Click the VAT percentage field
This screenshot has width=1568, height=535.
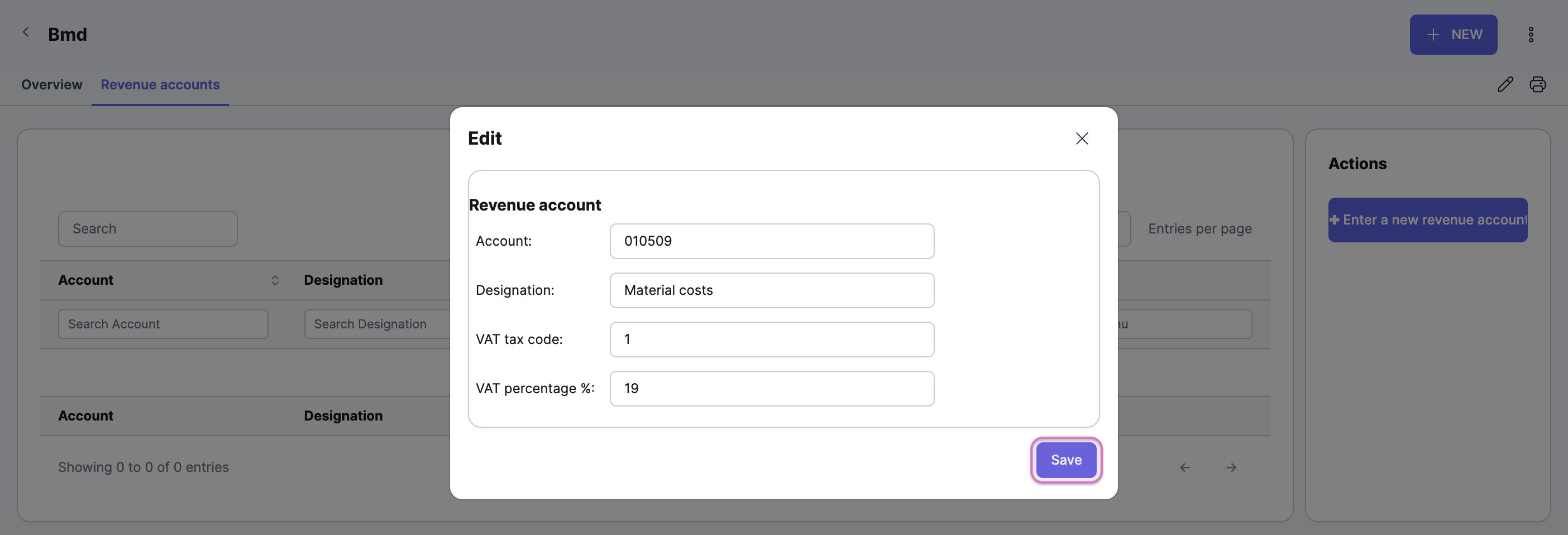(x=772, y=389)
